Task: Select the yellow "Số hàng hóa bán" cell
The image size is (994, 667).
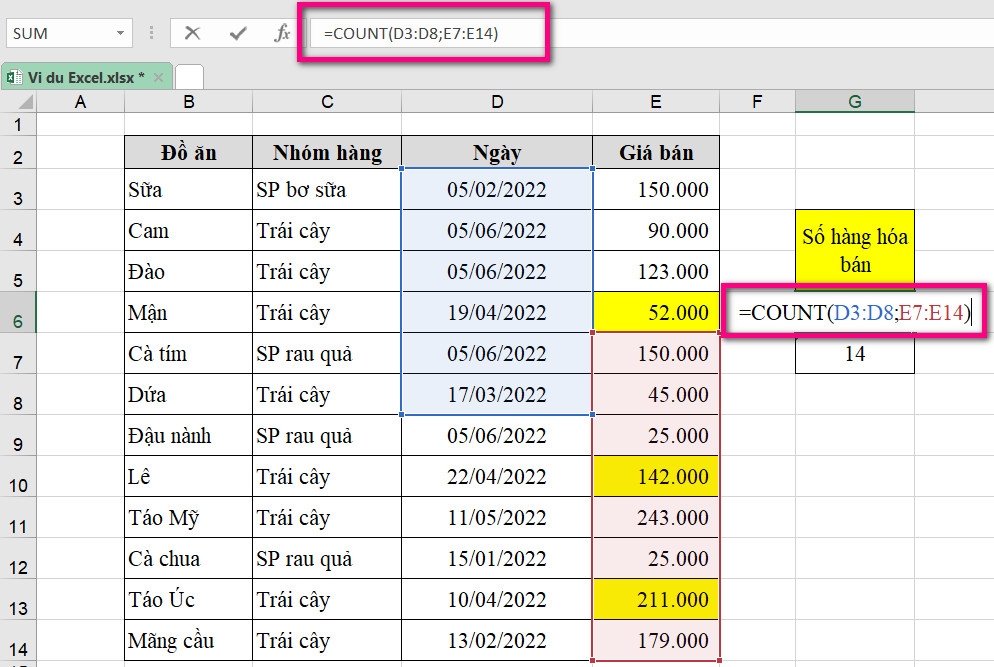Action: pos(855,243)
